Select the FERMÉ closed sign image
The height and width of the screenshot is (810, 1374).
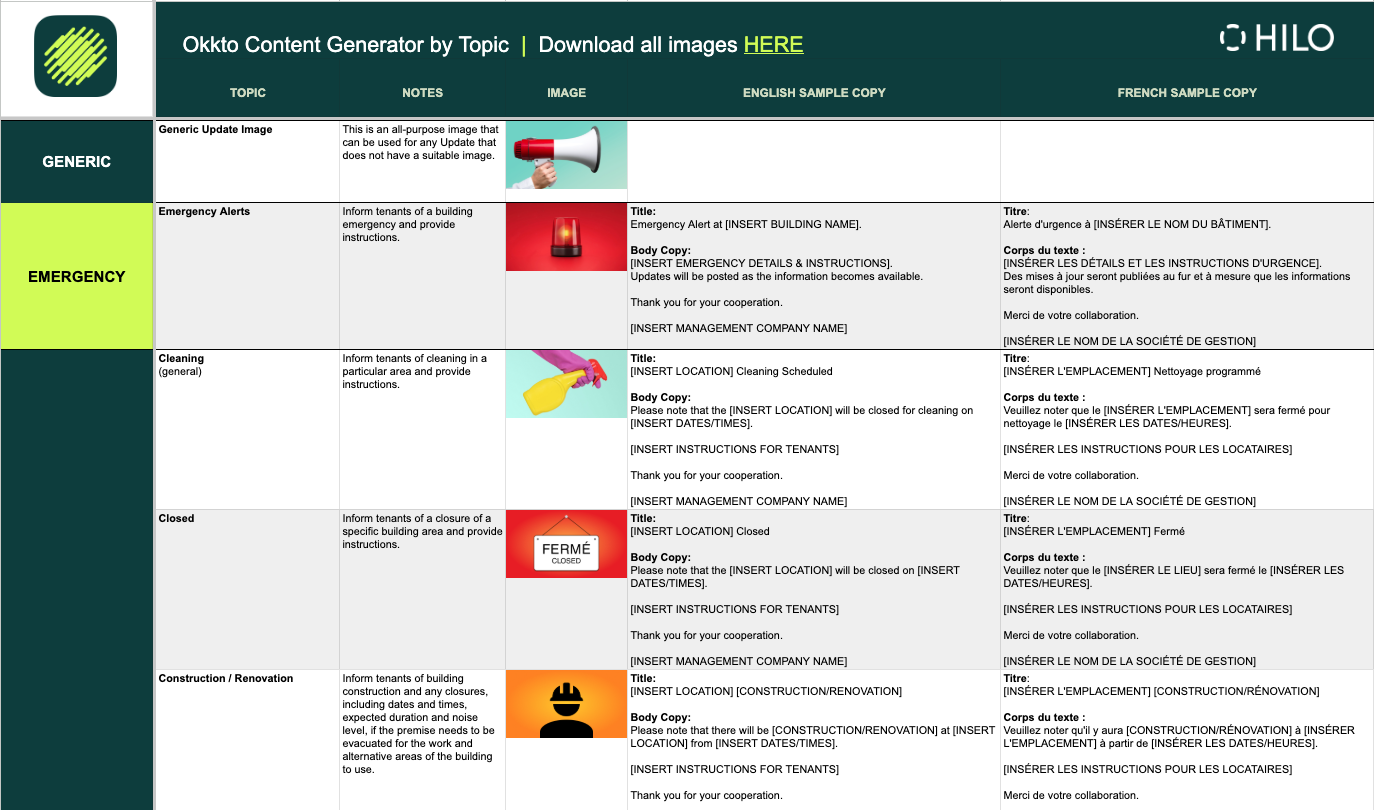[x=566, y=544]
